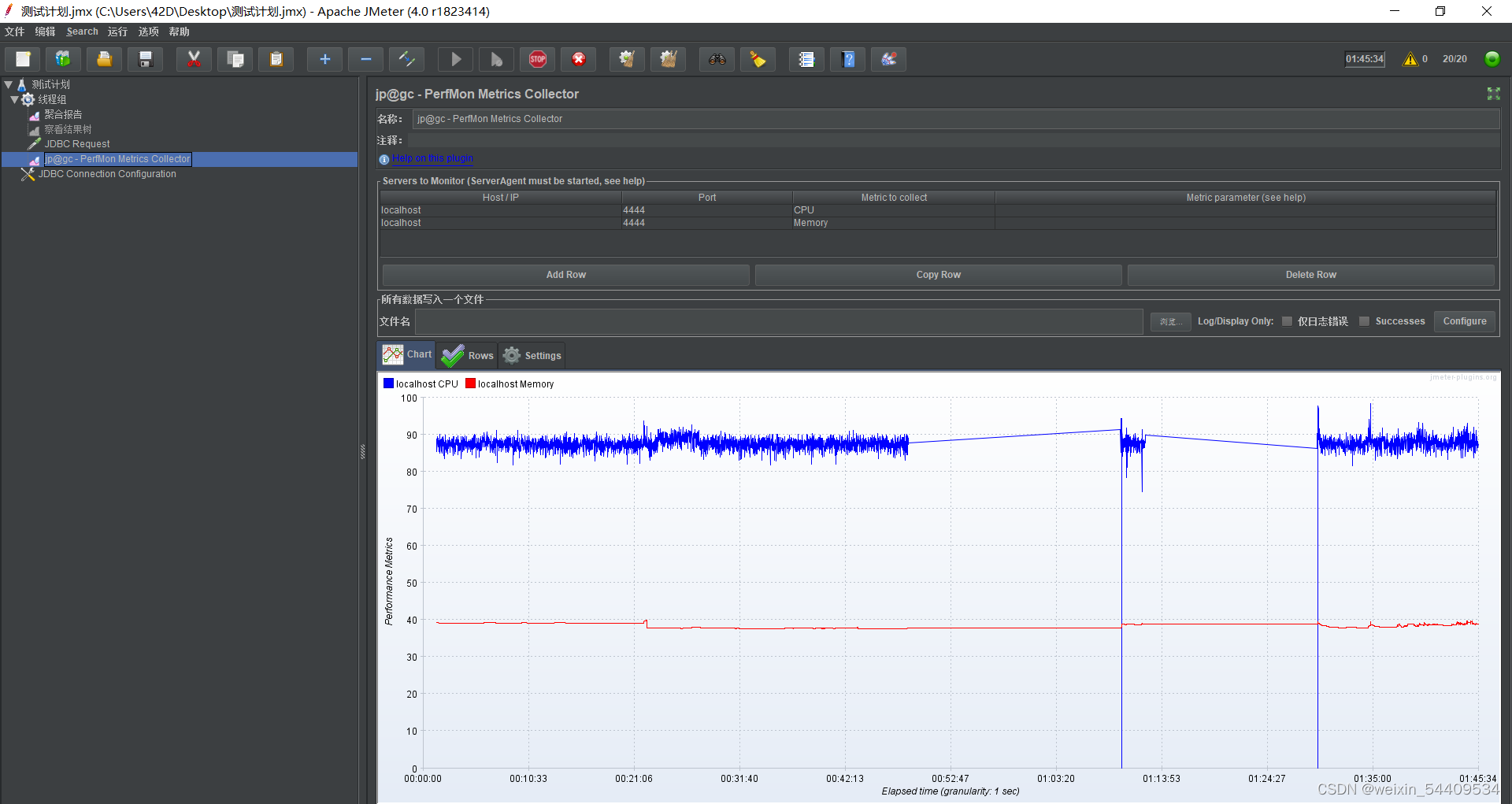Image resolution: width=1512 pixels, height=804 pixels.
Task: Click the last plugin toolbar icon
Action: click(x=888, y=59)
